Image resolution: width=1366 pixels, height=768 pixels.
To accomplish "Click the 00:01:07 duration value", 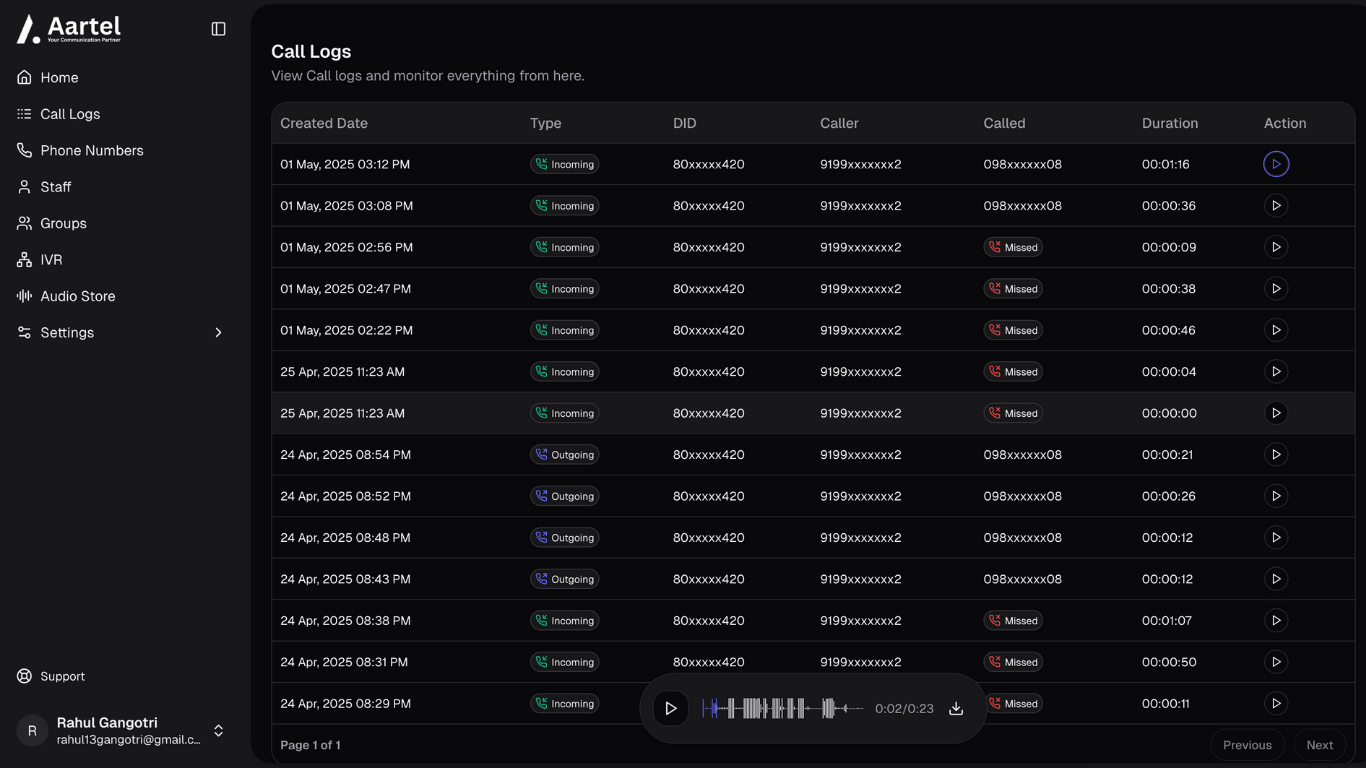I will [x=1167, y=621].
